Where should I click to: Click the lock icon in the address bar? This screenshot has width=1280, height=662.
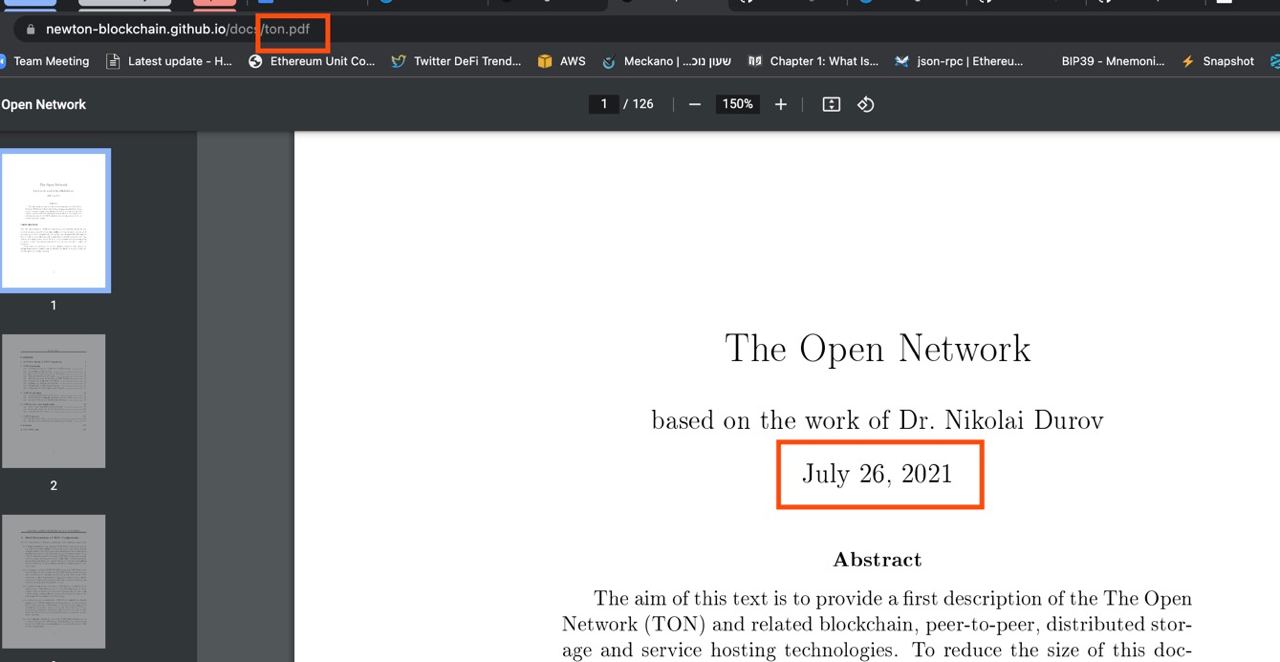[30, 30]
